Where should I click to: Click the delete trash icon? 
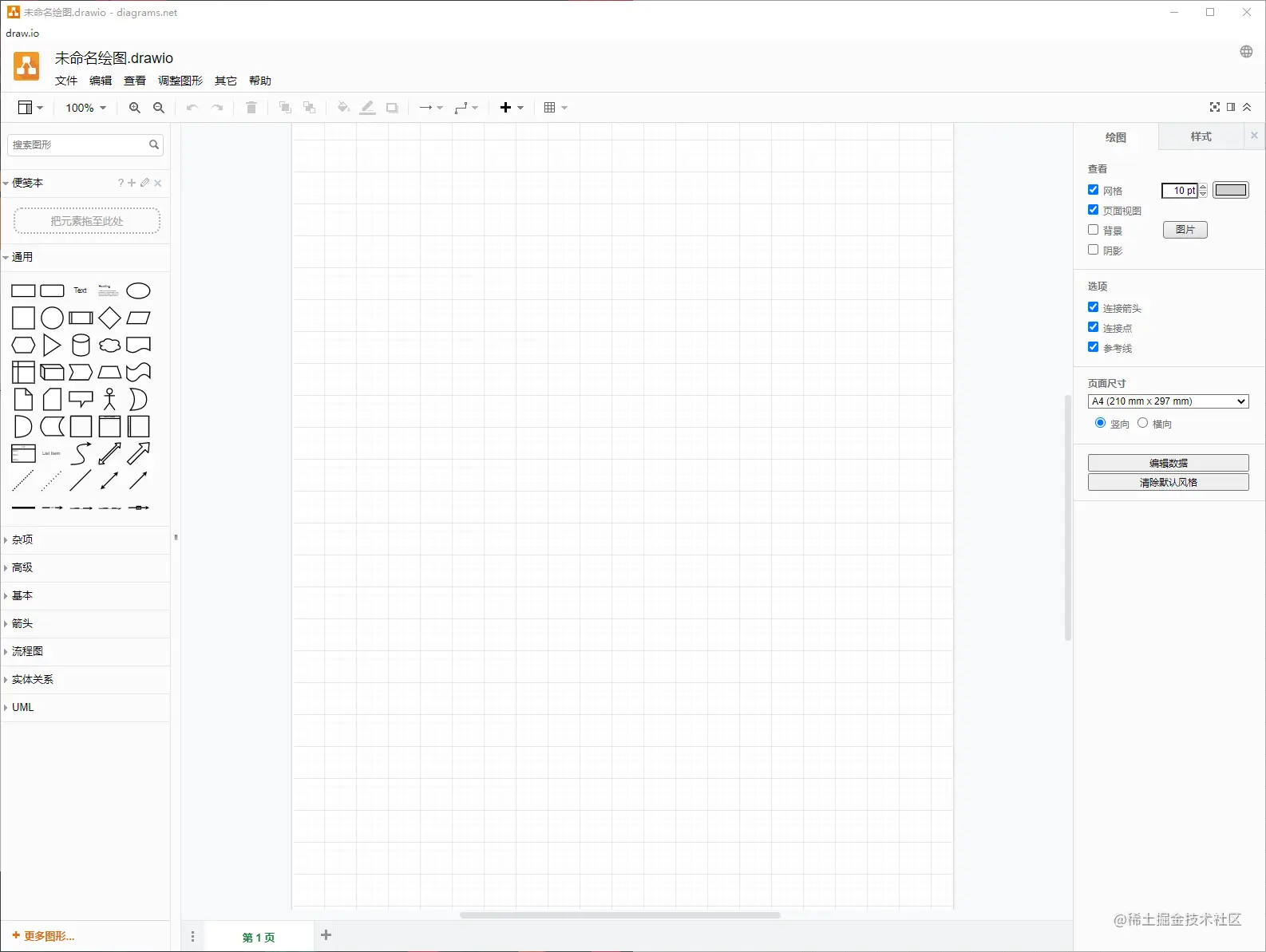point(251,108)
